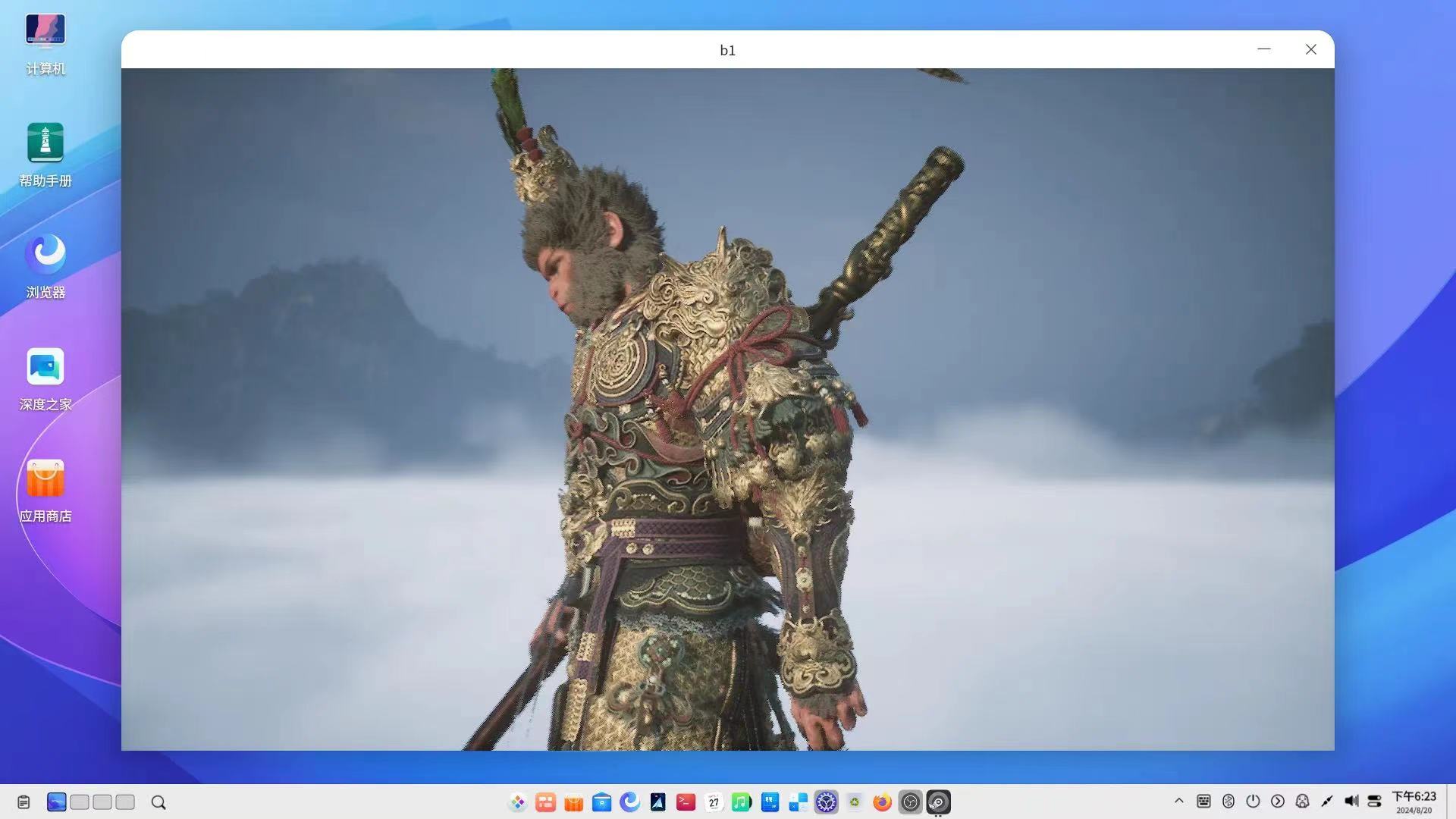Open the gear system settings dock icon
Viewport: 1456px width, 819px height.
pos(827,802)
